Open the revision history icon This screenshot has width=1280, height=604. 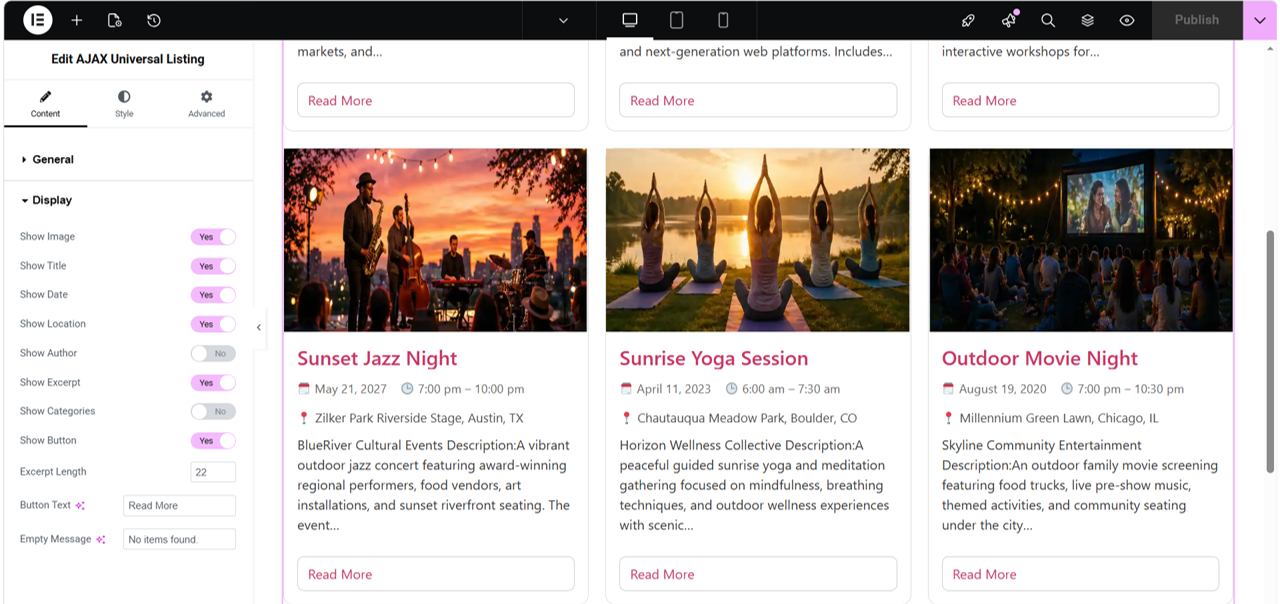coord(153,20)
